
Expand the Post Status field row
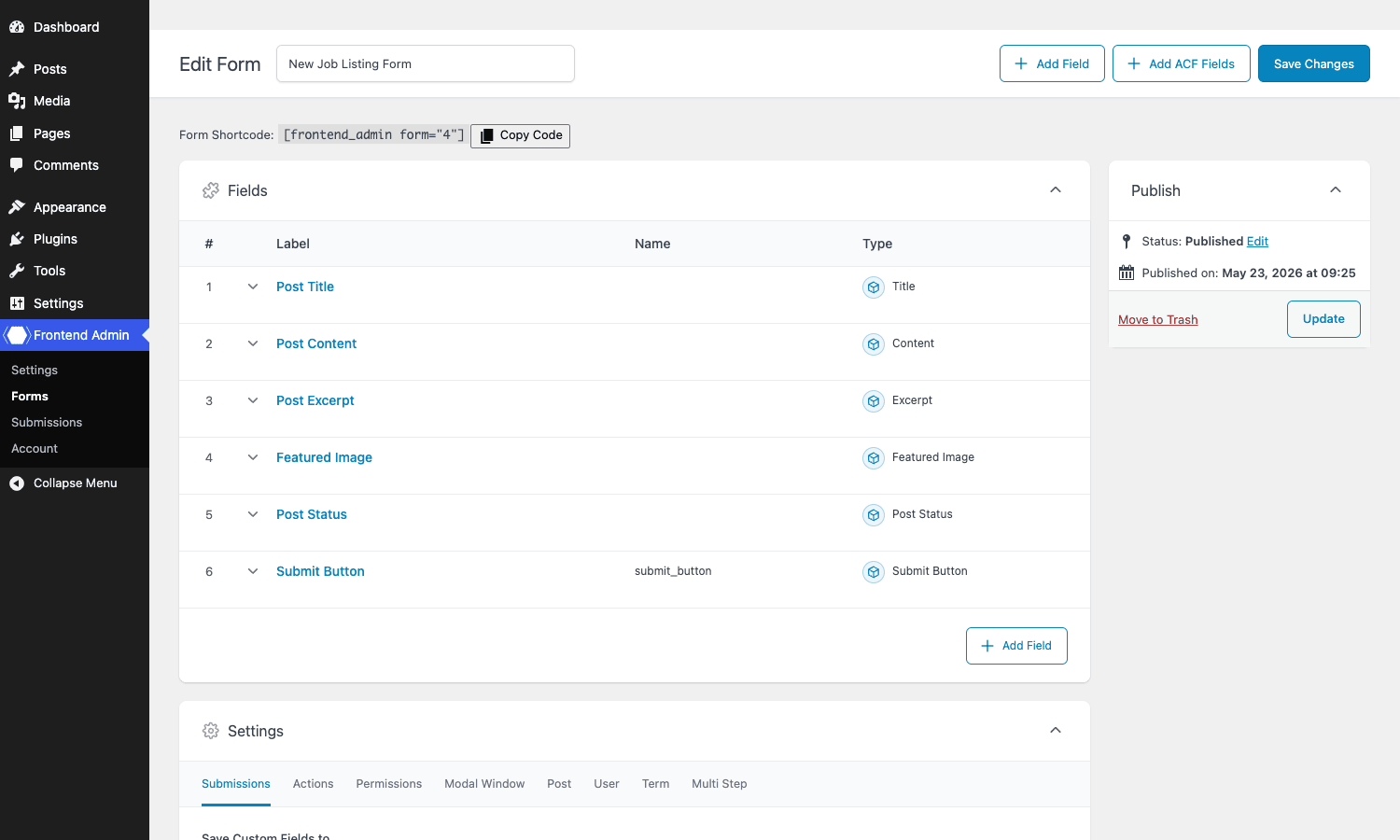coord(253,514)
